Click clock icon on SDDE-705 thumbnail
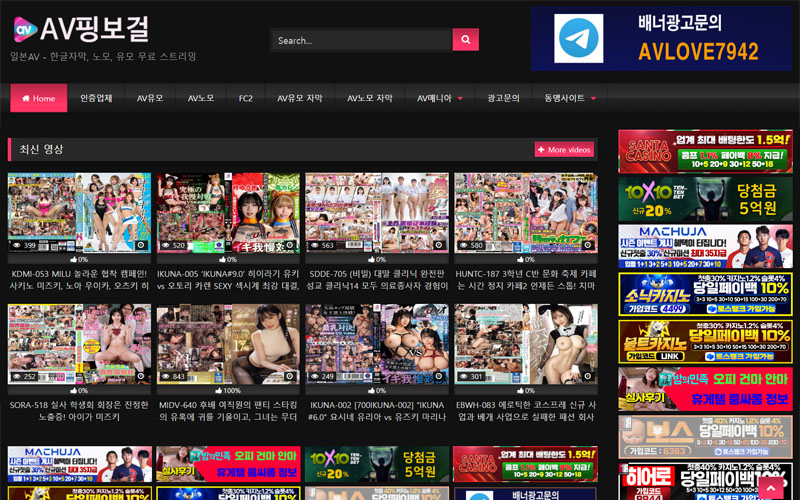 coord(439,245)
